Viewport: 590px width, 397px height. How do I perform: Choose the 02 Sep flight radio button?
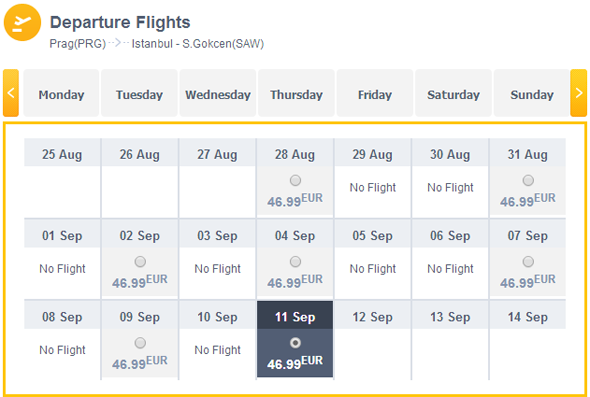click(x=140, y=262)
